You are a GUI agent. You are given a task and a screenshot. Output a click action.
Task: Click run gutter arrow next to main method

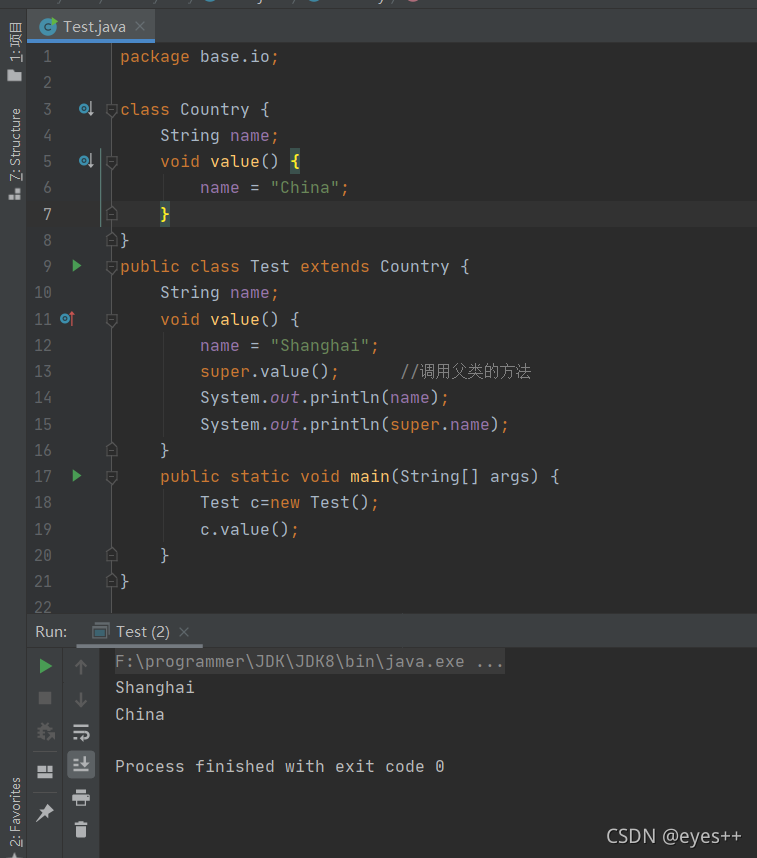(77, 476)
